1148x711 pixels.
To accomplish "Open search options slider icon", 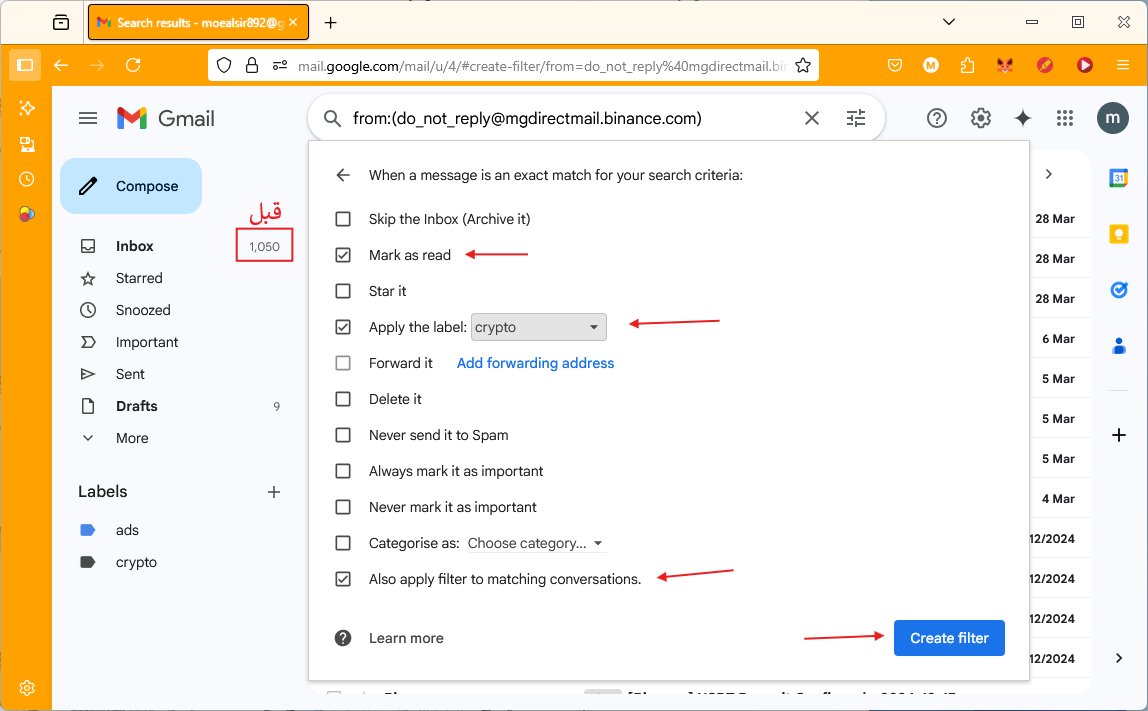I will click(x=855, y=118).
